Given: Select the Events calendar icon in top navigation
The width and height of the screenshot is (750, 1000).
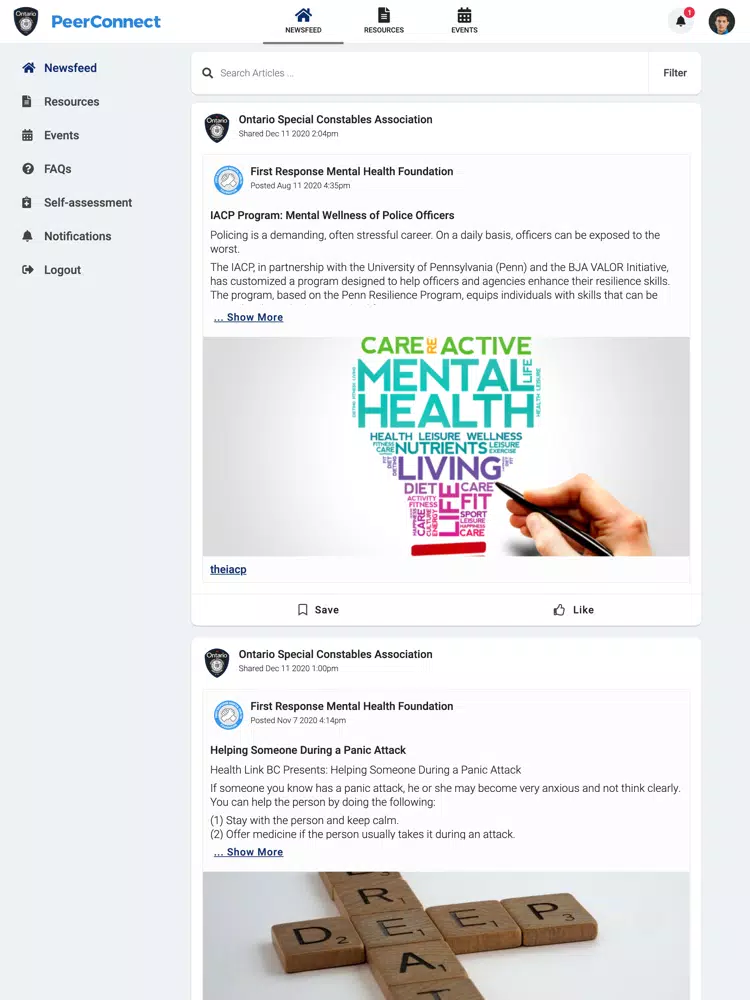Looking at the screenshot, I should point(464,15).
